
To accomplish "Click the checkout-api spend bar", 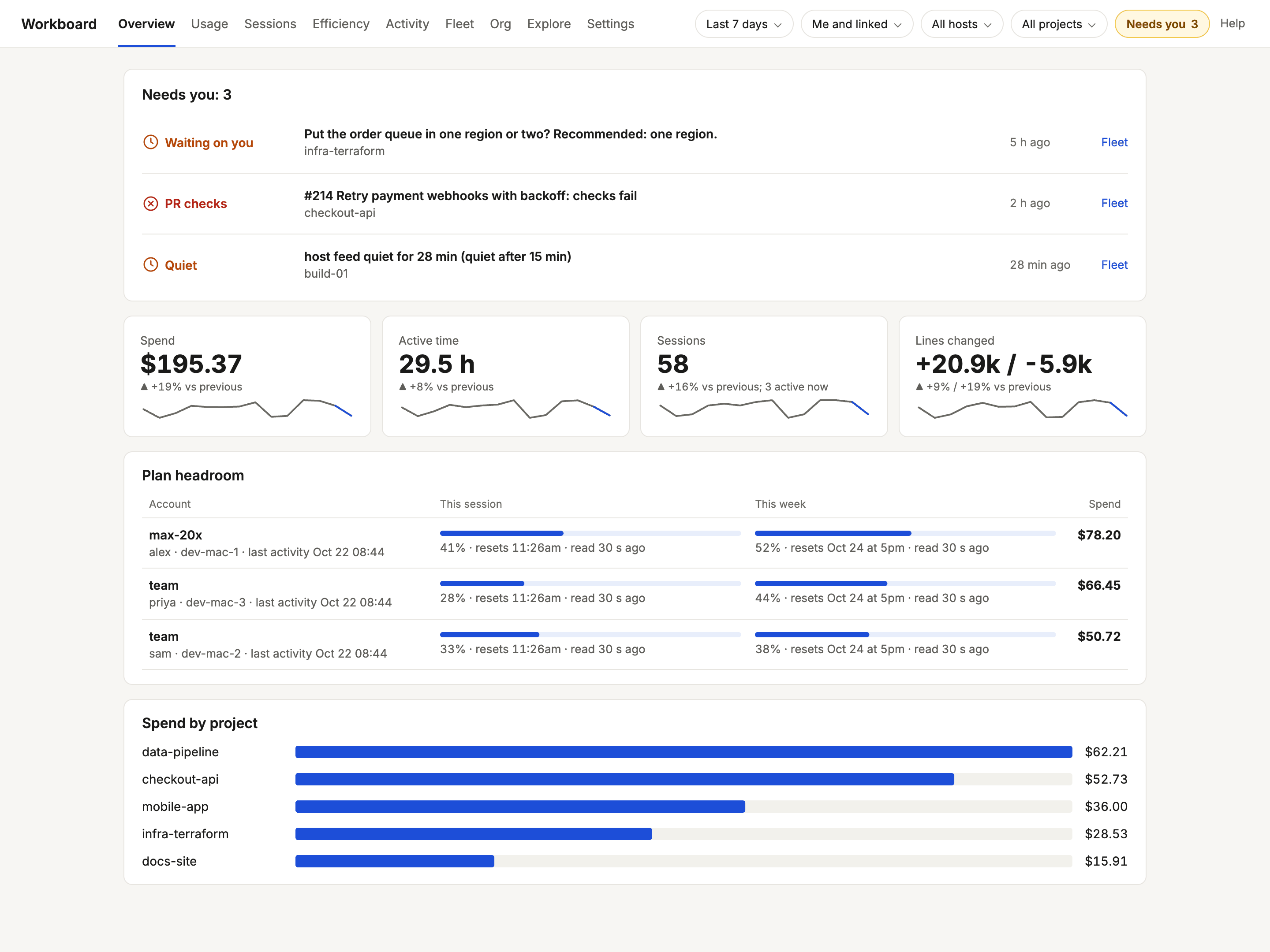I will click(684, 779).
